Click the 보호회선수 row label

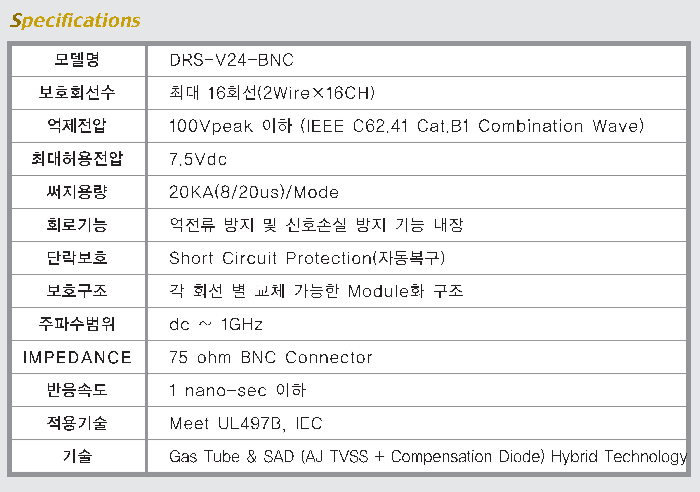pyautogui.click(x=77, y=93)
